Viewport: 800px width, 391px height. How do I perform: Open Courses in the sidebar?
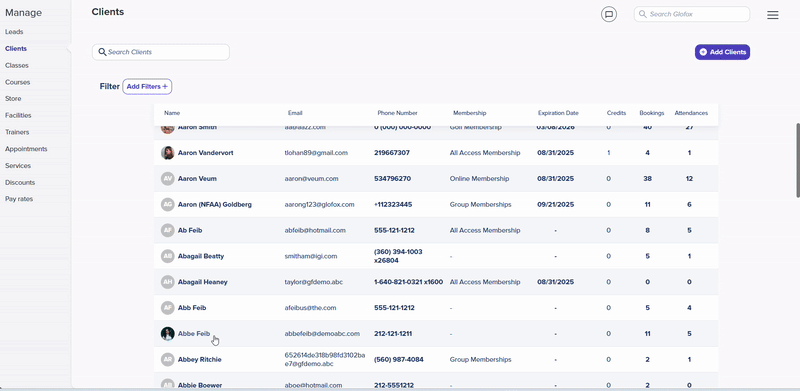pos(17,82)
